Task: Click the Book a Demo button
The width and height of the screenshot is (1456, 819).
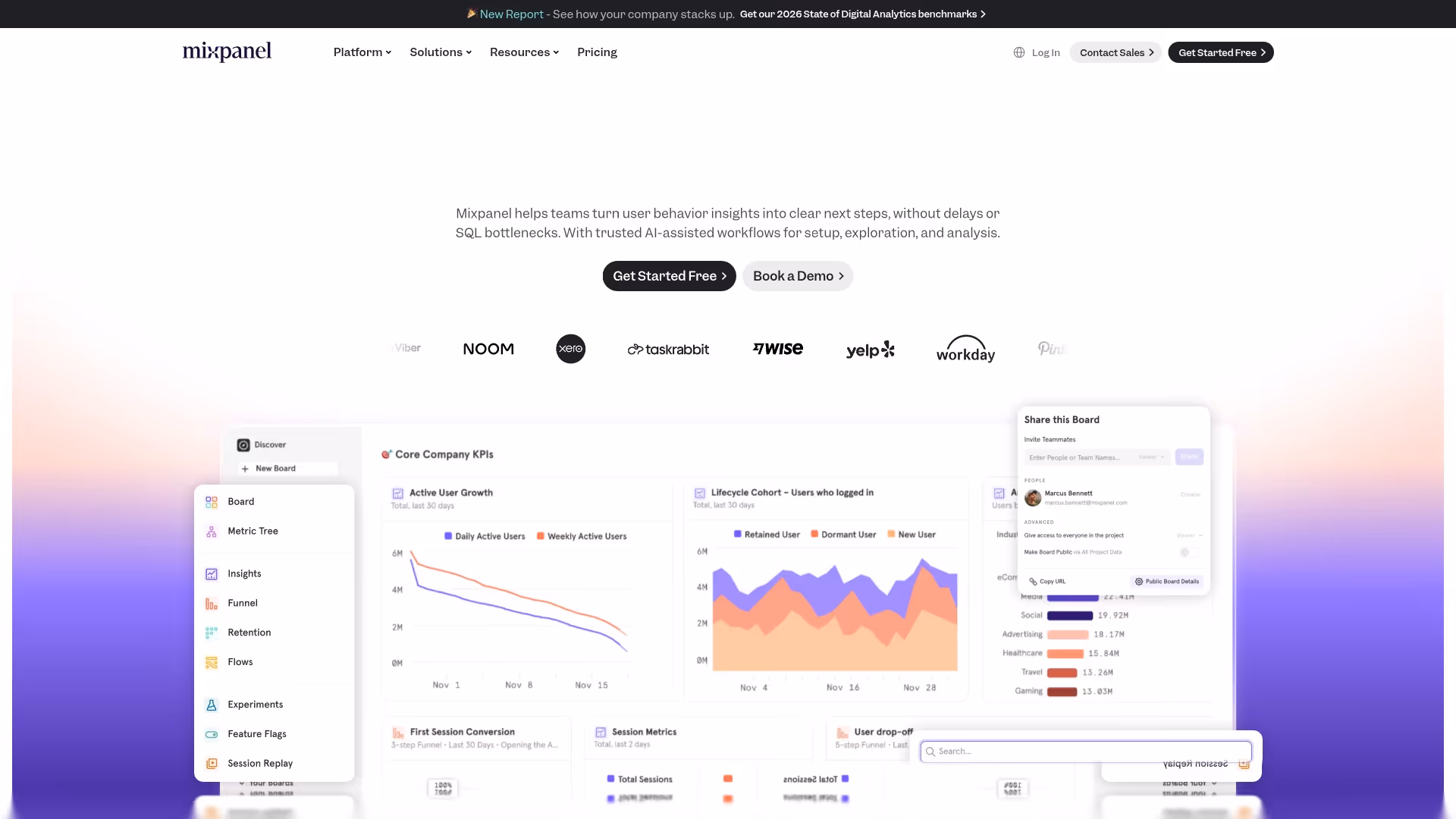Action: click(797, 276)
